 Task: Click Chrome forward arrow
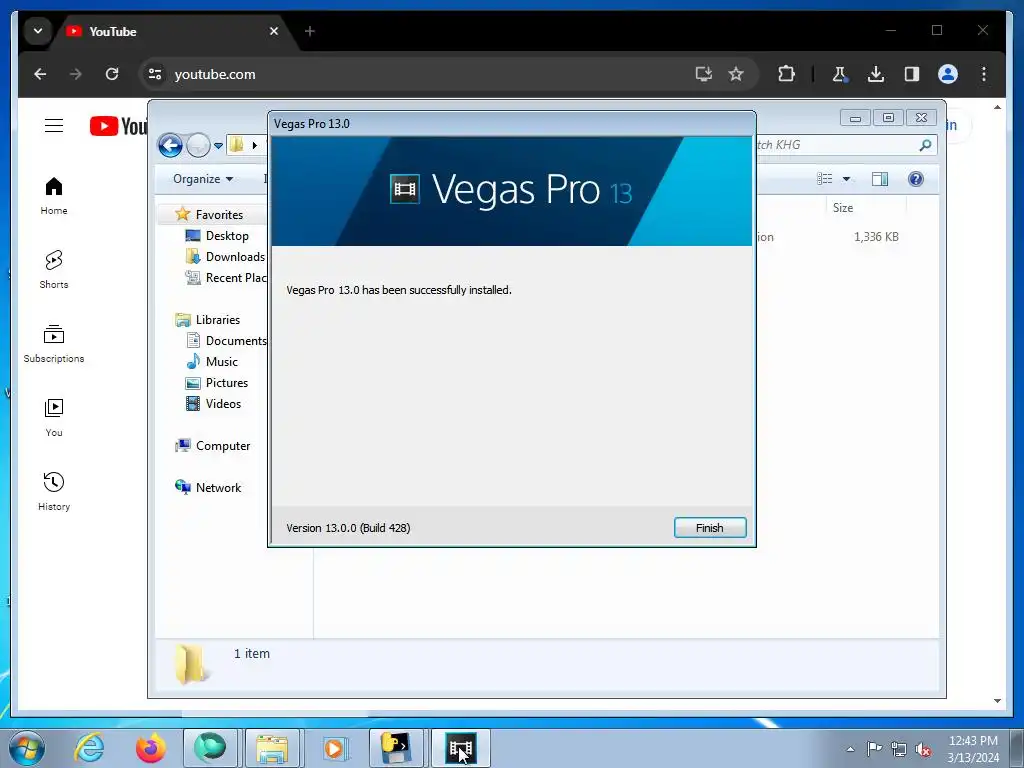(76, 74)
